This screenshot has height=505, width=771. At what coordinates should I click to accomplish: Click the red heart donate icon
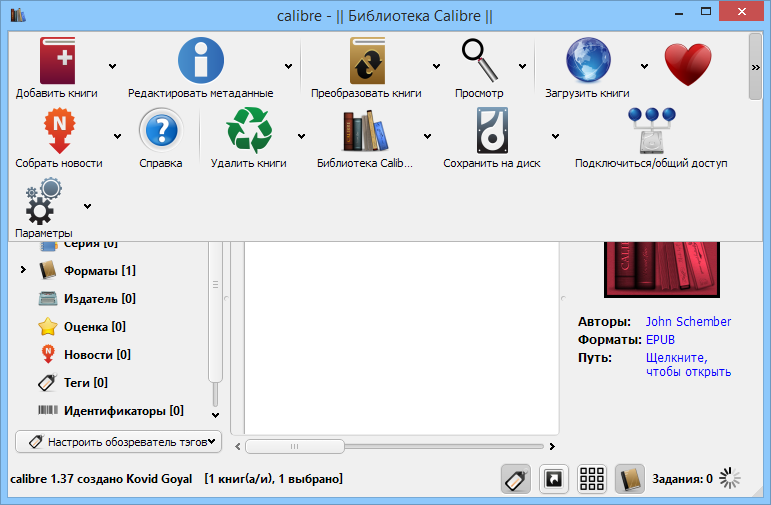[x=688, y=64]
